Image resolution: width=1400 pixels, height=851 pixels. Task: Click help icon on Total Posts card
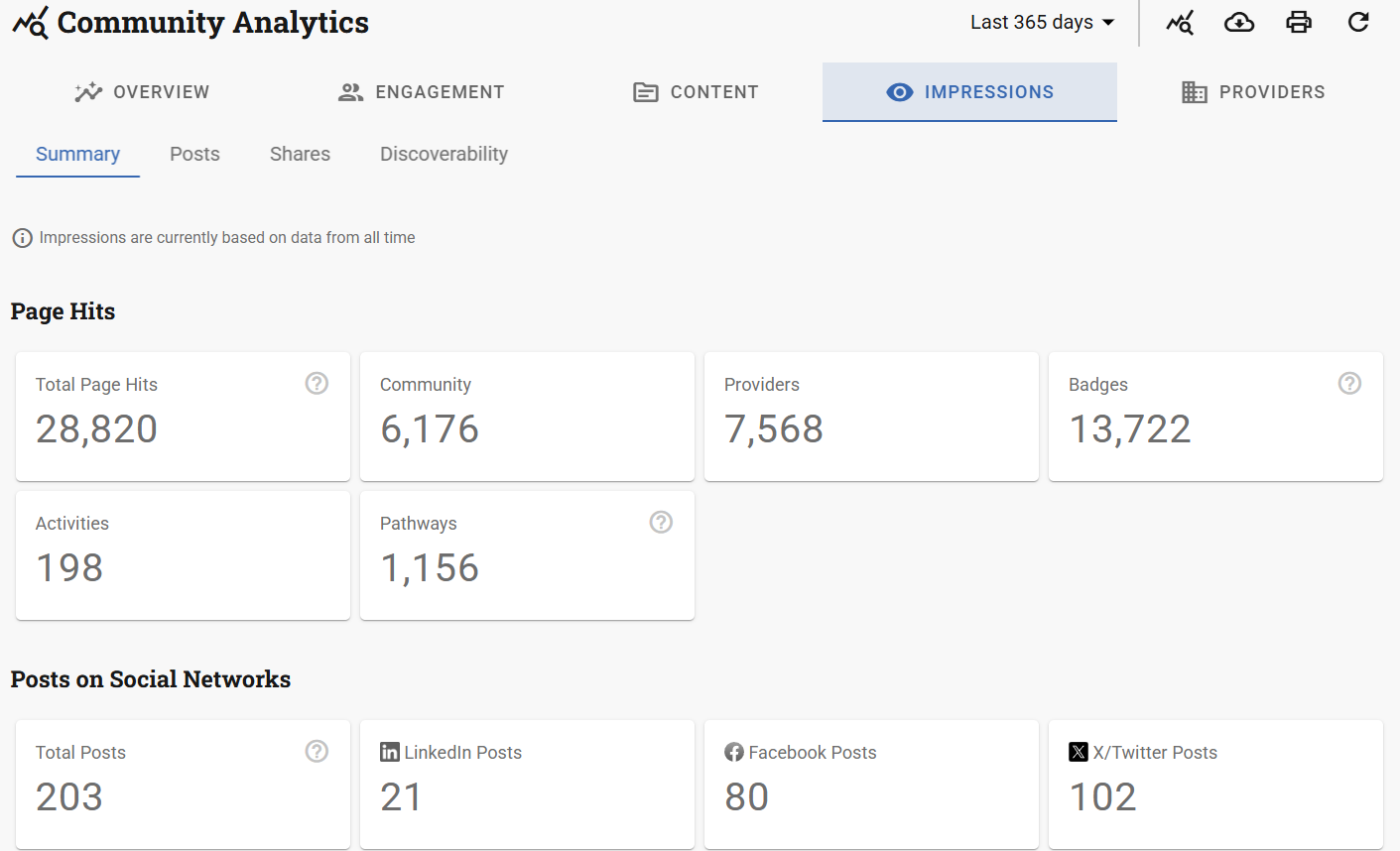click(x=317, y=752)
